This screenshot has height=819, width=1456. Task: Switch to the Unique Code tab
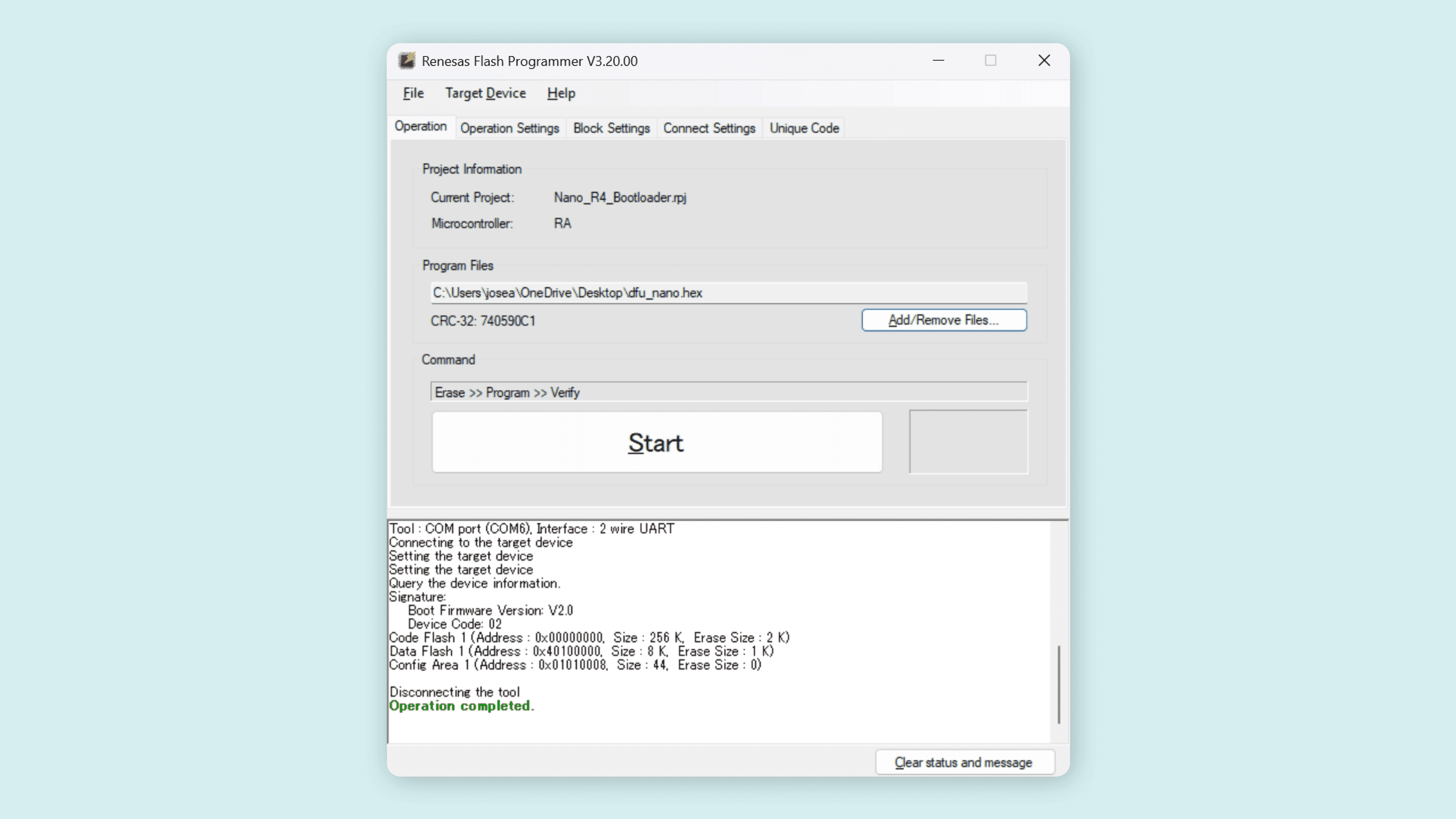click(803, 128)
